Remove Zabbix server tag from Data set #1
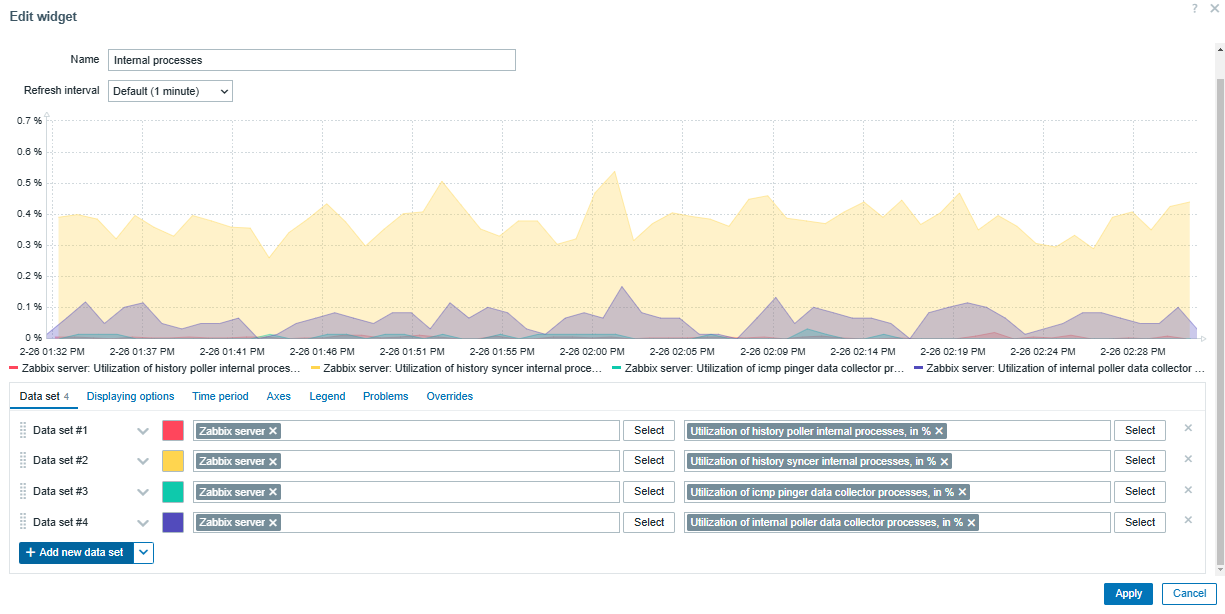The width and height of the screenshot is (1225, 614). pos(273,431)
